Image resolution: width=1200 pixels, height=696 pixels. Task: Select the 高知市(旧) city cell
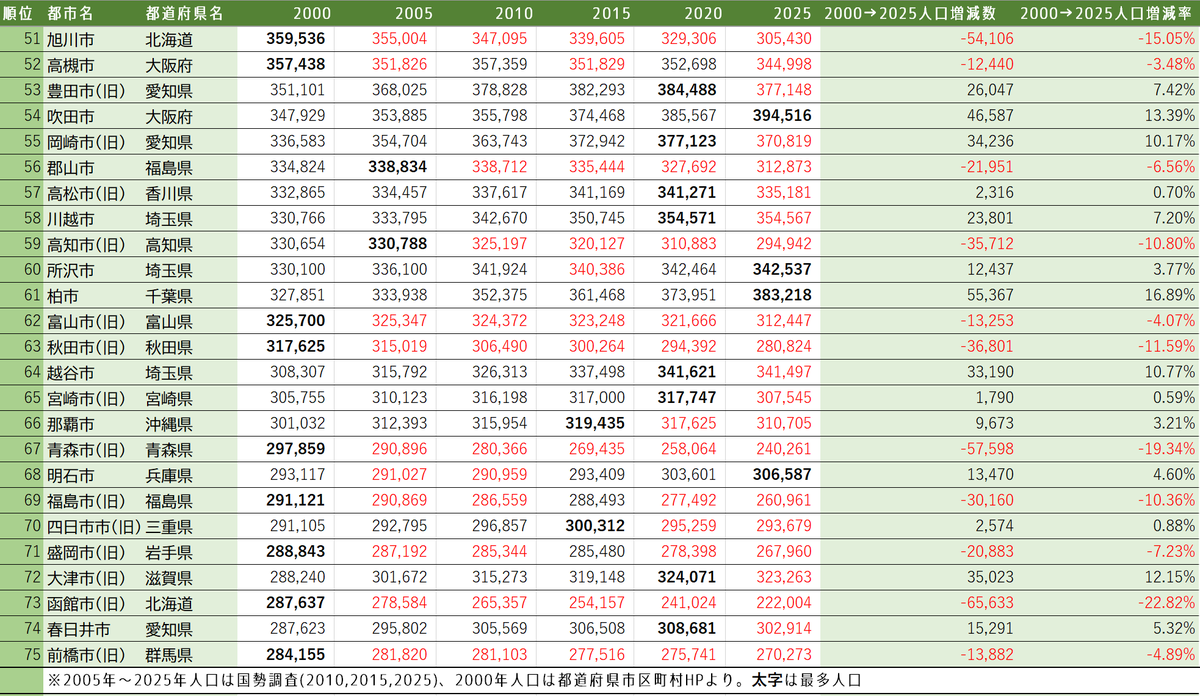pos(86,243)
